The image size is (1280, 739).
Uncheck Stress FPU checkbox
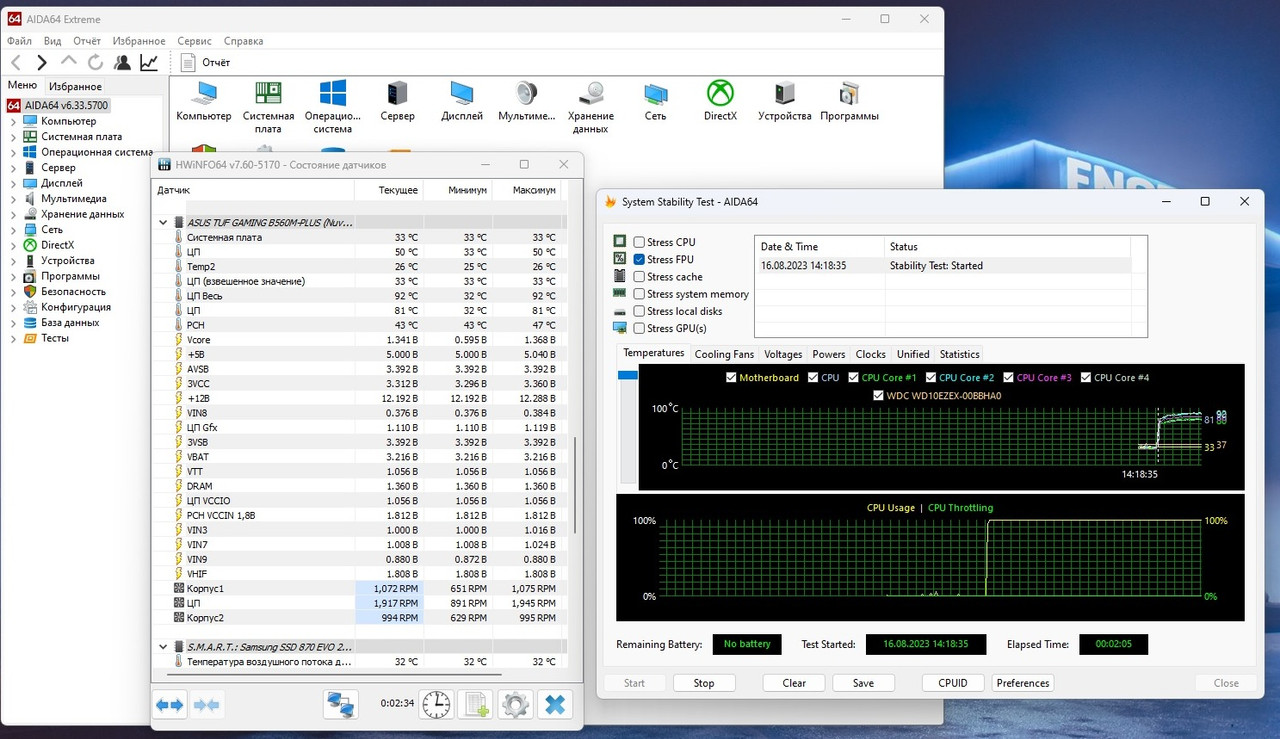click(639, 259)
